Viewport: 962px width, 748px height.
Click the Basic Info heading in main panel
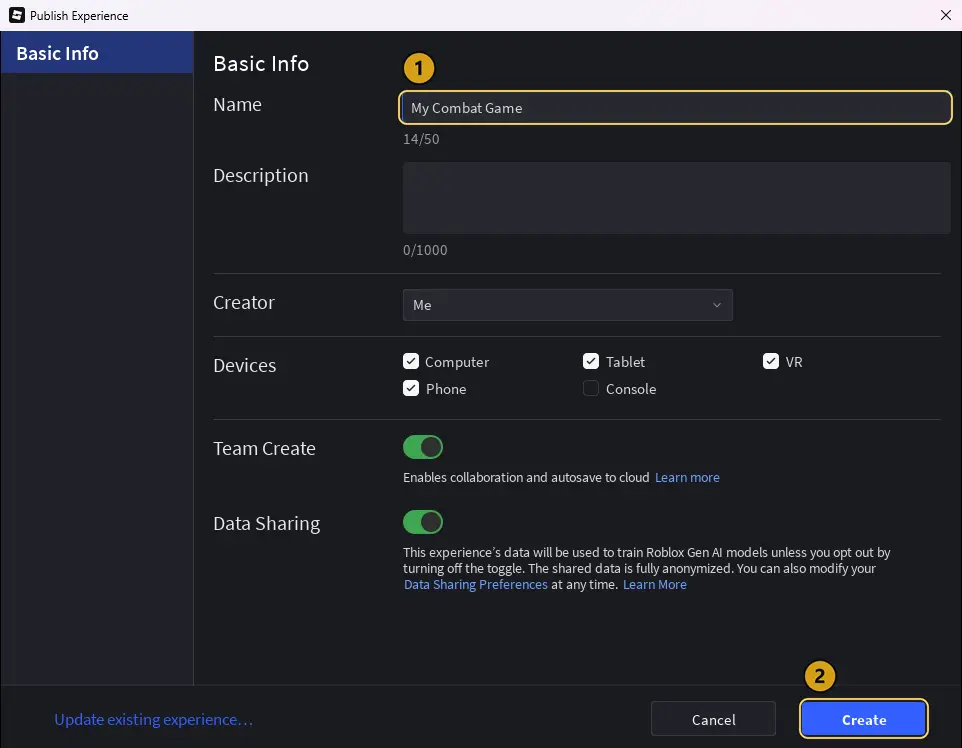click(x=261, y=64)
